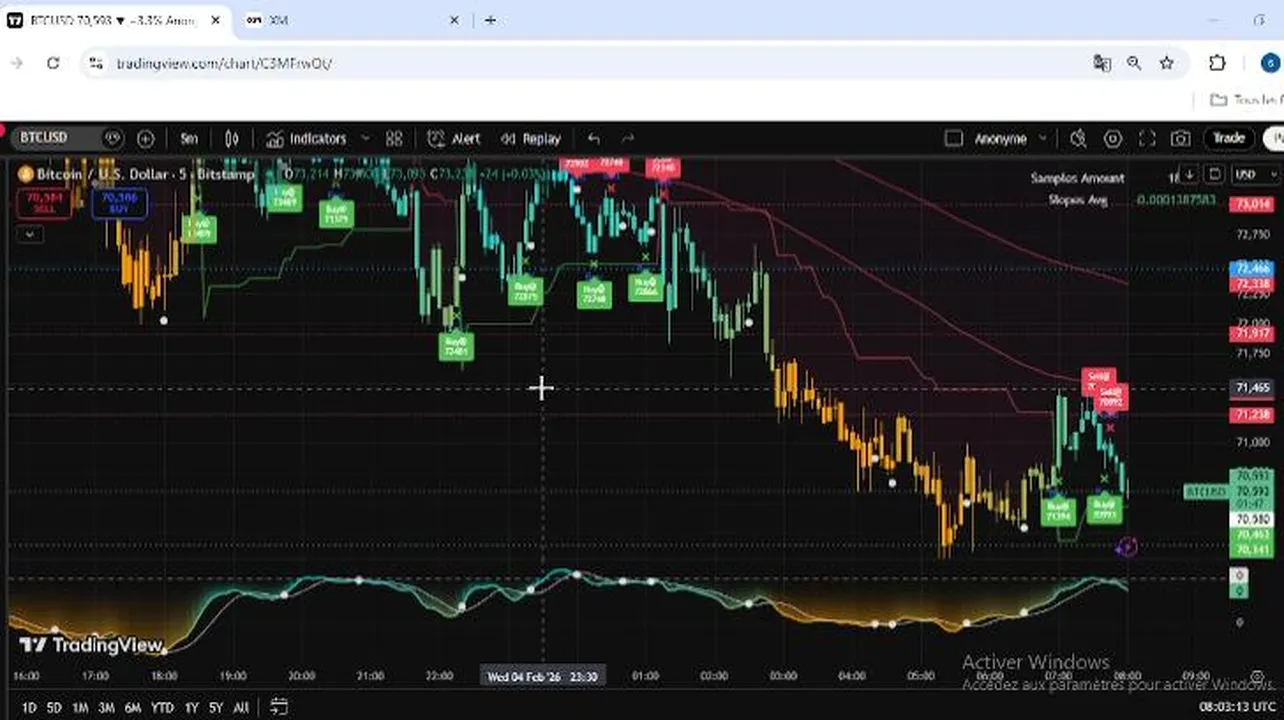This screenshot has width=1284, height=720.
Task: Click the blue BUY price button
Action: coord(119,204)
